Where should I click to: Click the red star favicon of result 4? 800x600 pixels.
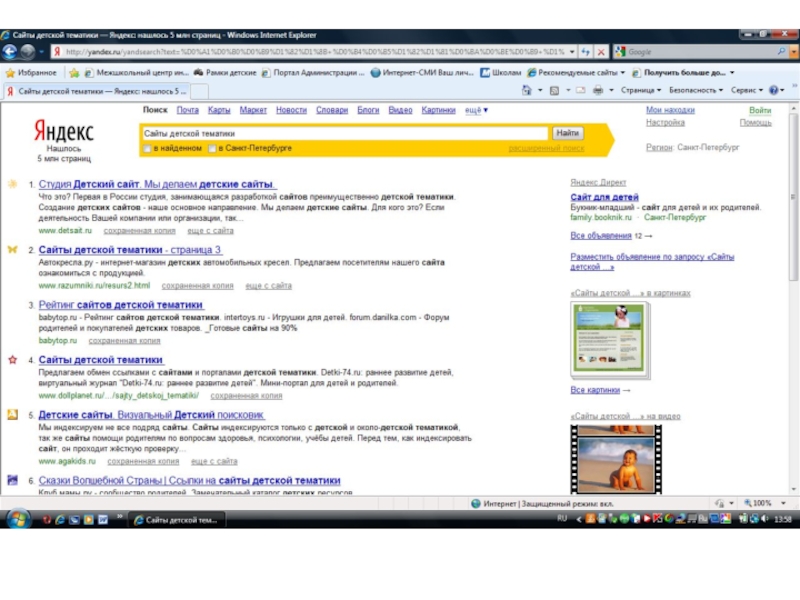[x=12, y=360]
